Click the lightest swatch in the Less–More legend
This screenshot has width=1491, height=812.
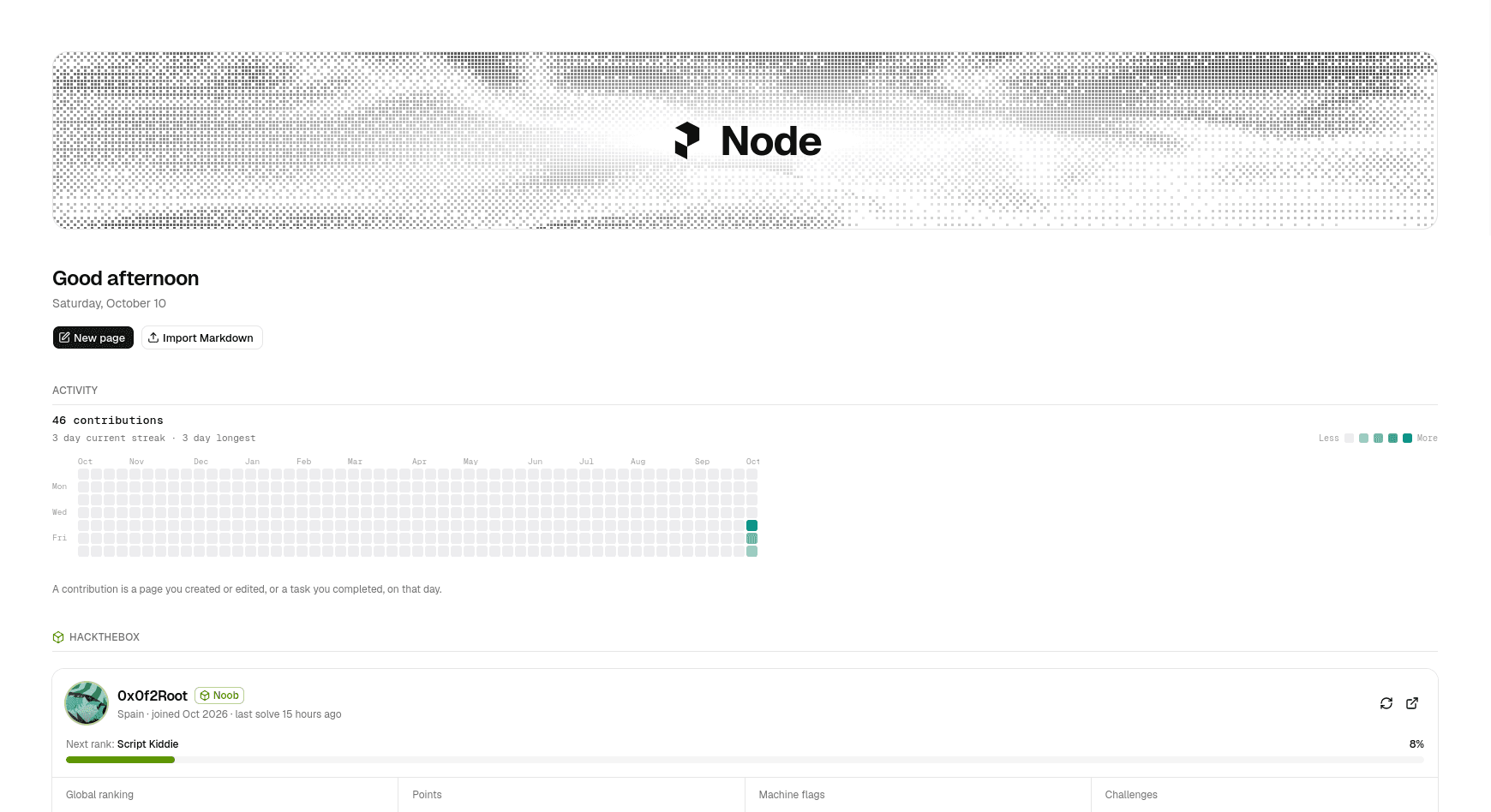pos(1349,438)
